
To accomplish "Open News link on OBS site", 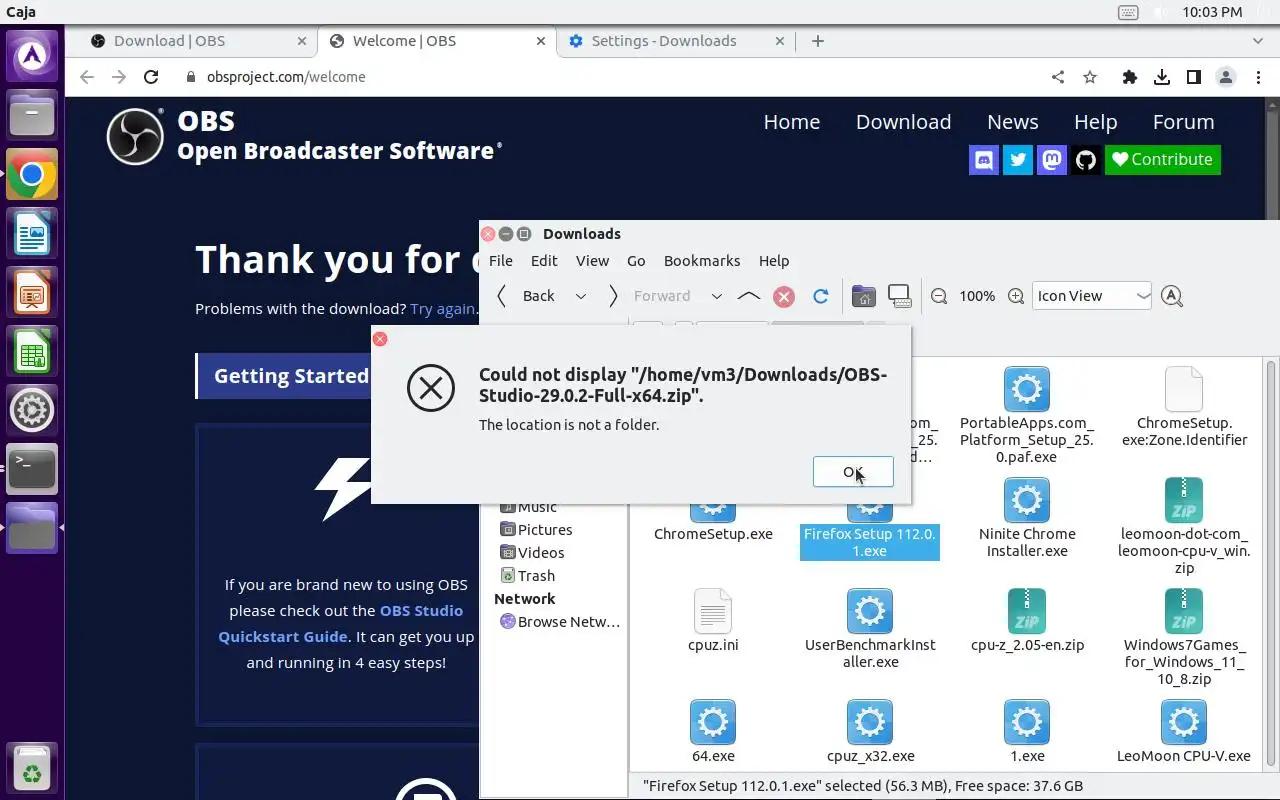I will 1013,122.
